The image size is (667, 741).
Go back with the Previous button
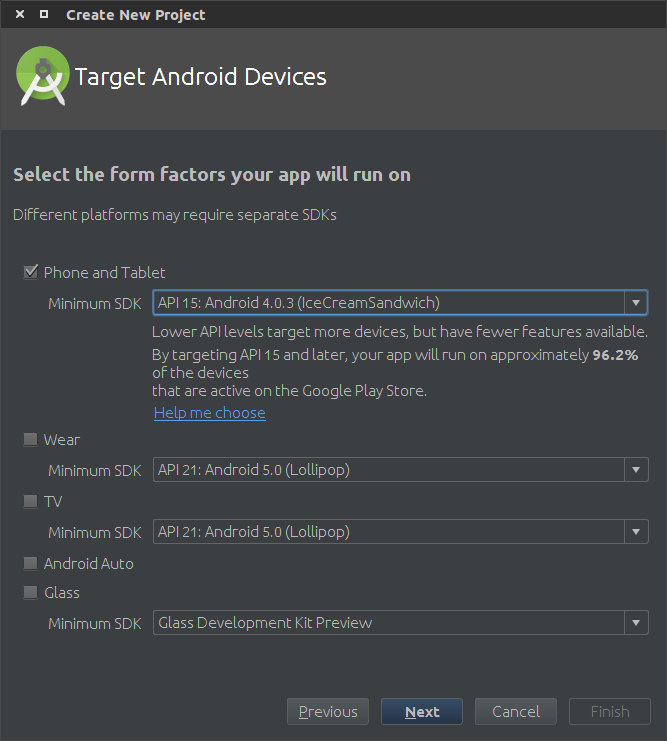pos(328,711)
